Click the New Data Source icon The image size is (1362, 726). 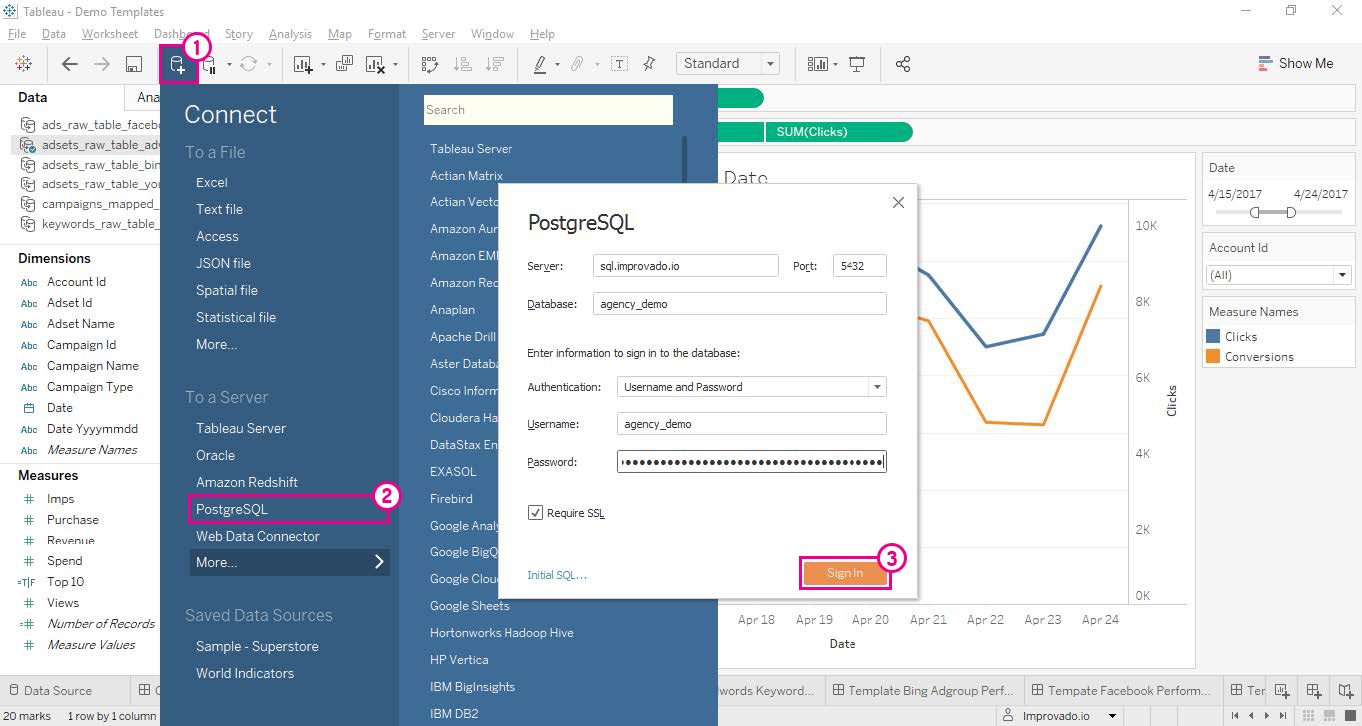point(178,65)
